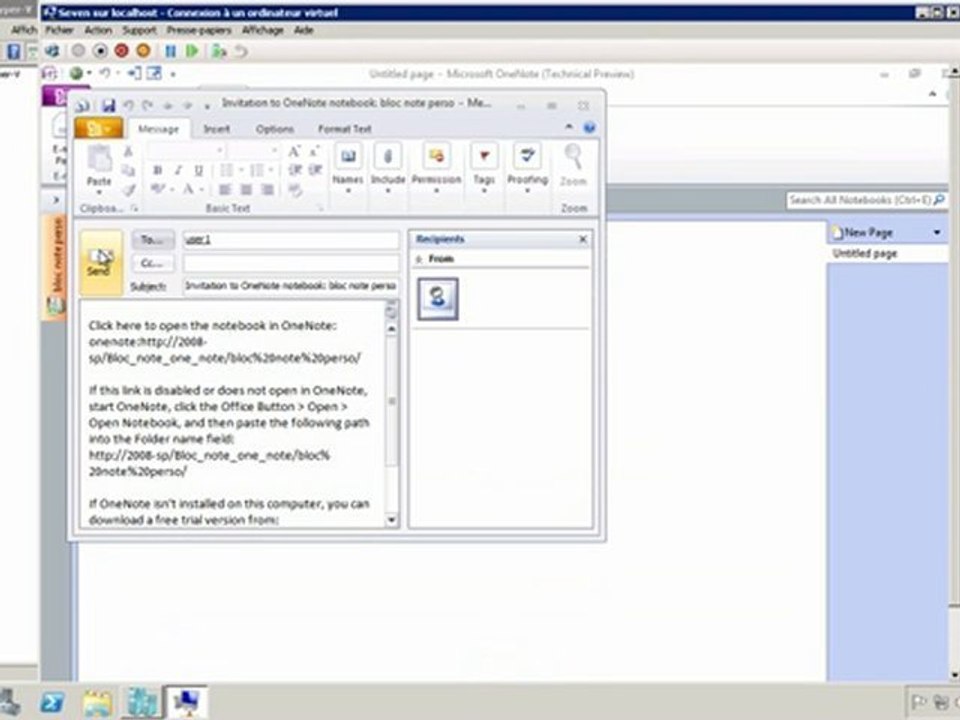Image resolution: width=960 pixels, height=720 pixels.
Task: Click the increase indent icon
Action: tap(315, 170)
